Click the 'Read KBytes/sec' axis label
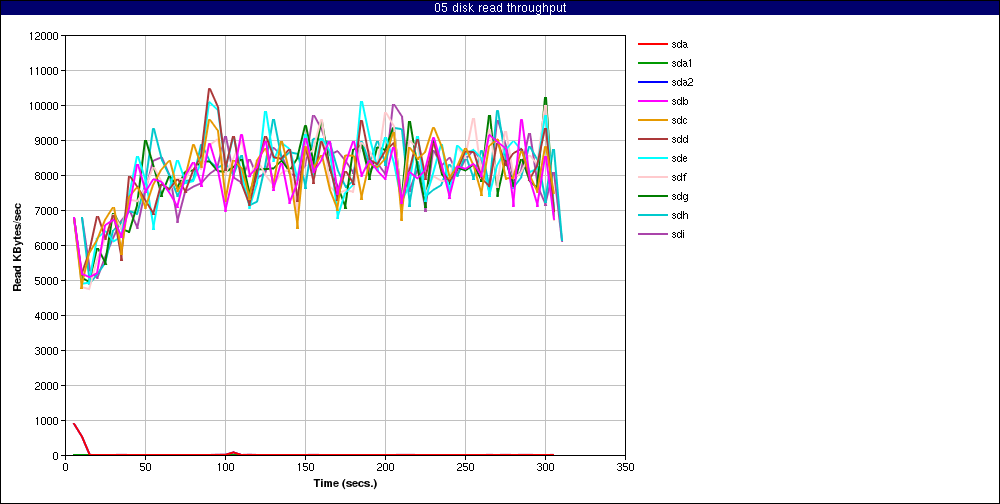The height and width of the screenshot is (504, 1000). tap(18, 246)
